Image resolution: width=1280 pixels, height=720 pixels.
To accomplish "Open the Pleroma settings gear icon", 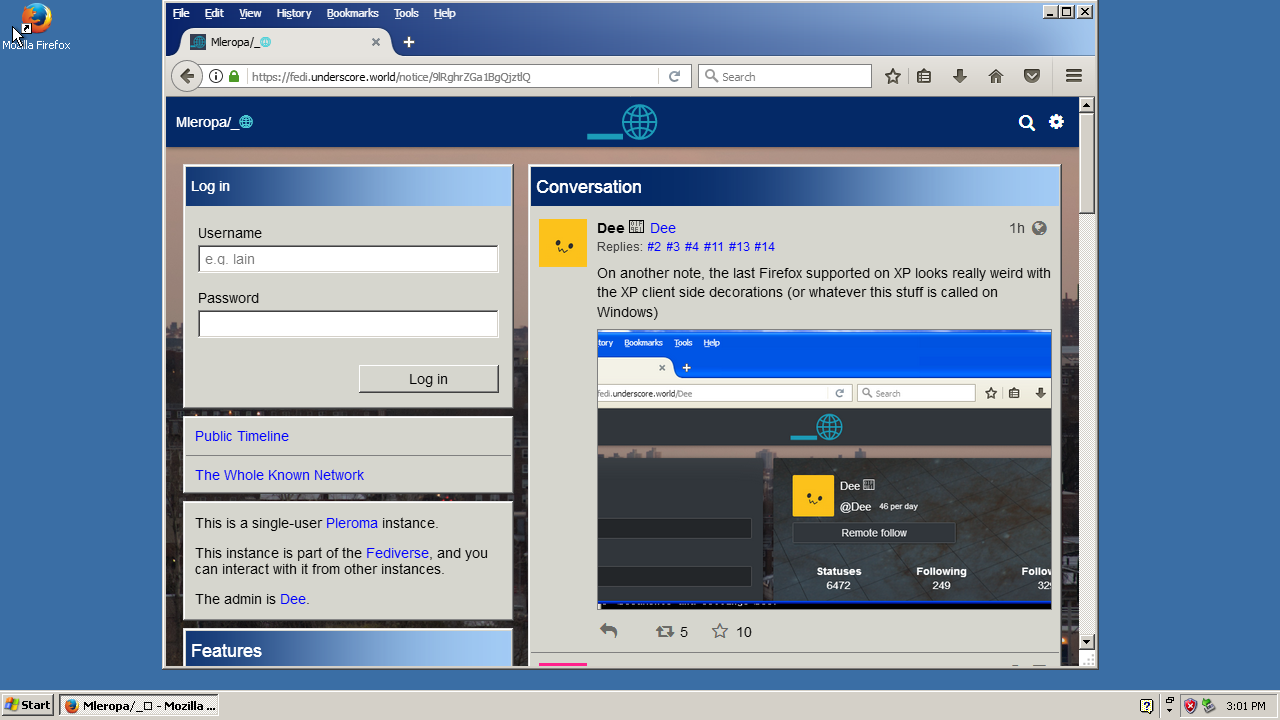I will coord(1056,122).
